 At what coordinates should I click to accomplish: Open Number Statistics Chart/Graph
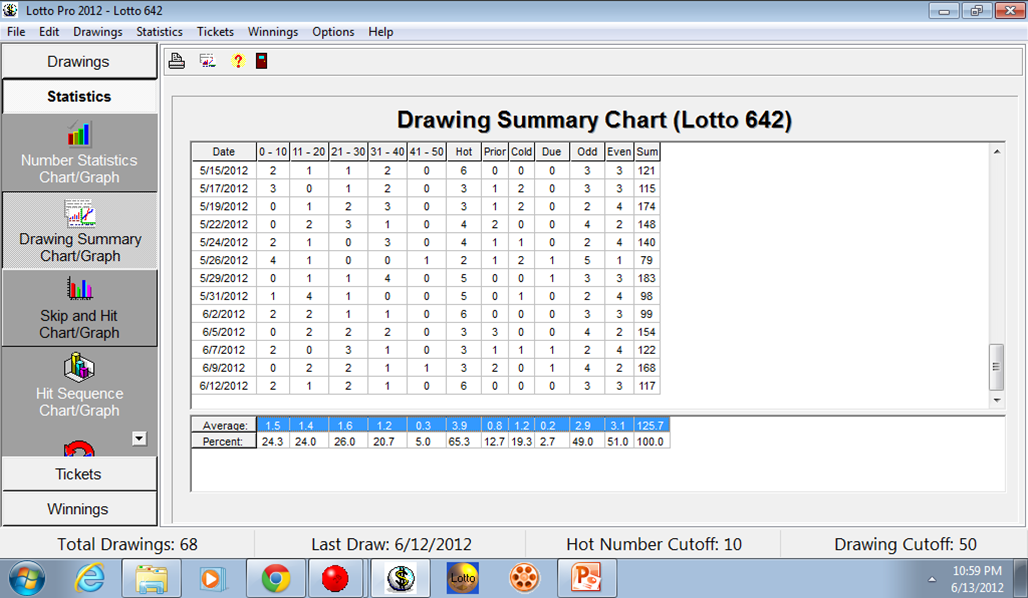[79, 153]
